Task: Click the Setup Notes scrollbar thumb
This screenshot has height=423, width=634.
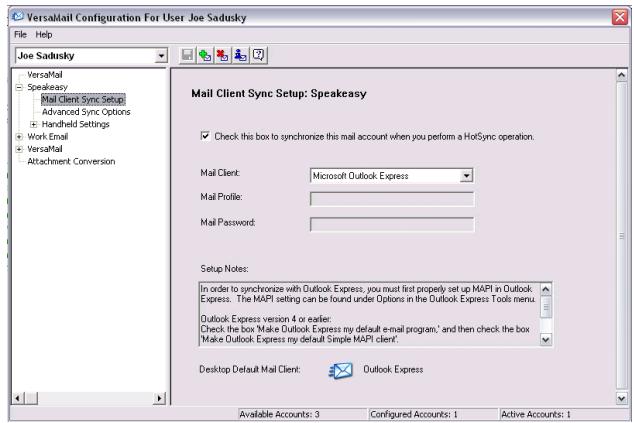Action: click(x=545, y=307)
